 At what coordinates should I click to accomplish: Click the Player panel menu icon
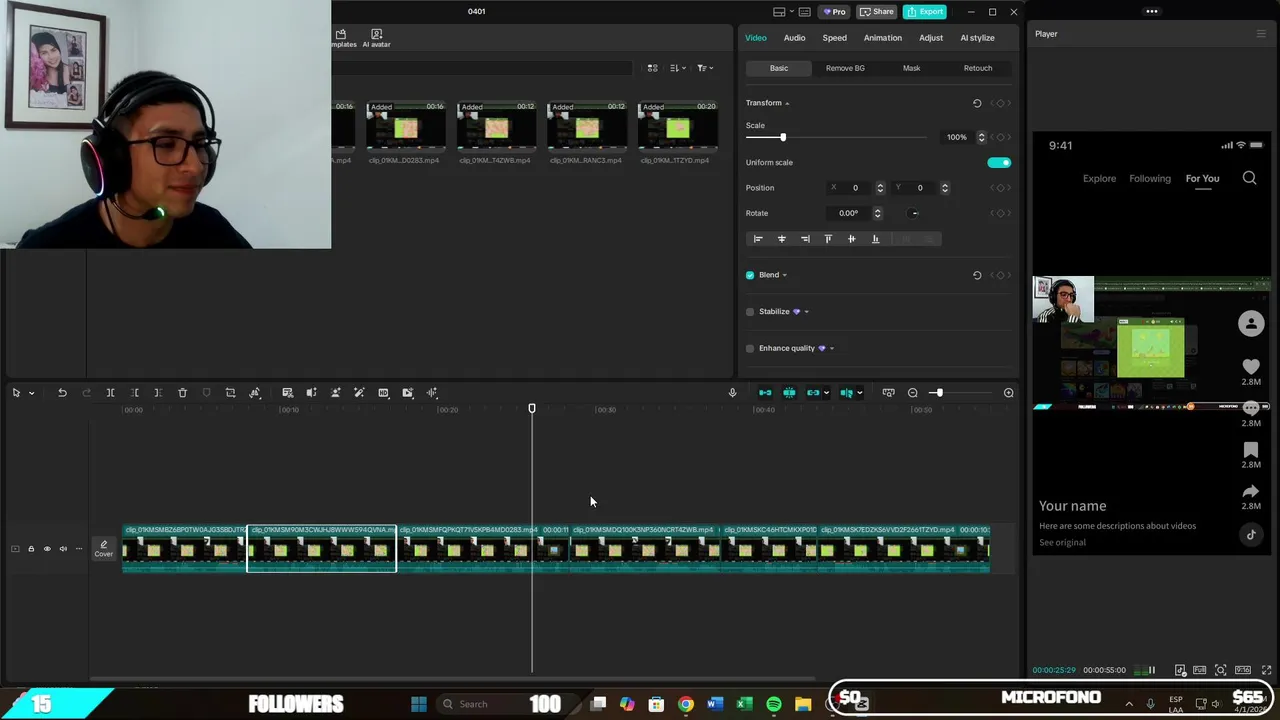pyautogui.click(x=1261, y=34)
